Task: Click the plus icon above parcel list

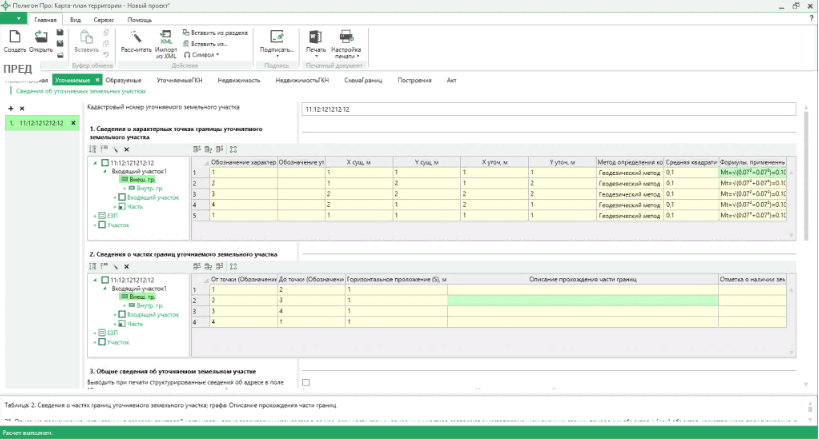Action: pyautogui.click(x=10, y=108)
